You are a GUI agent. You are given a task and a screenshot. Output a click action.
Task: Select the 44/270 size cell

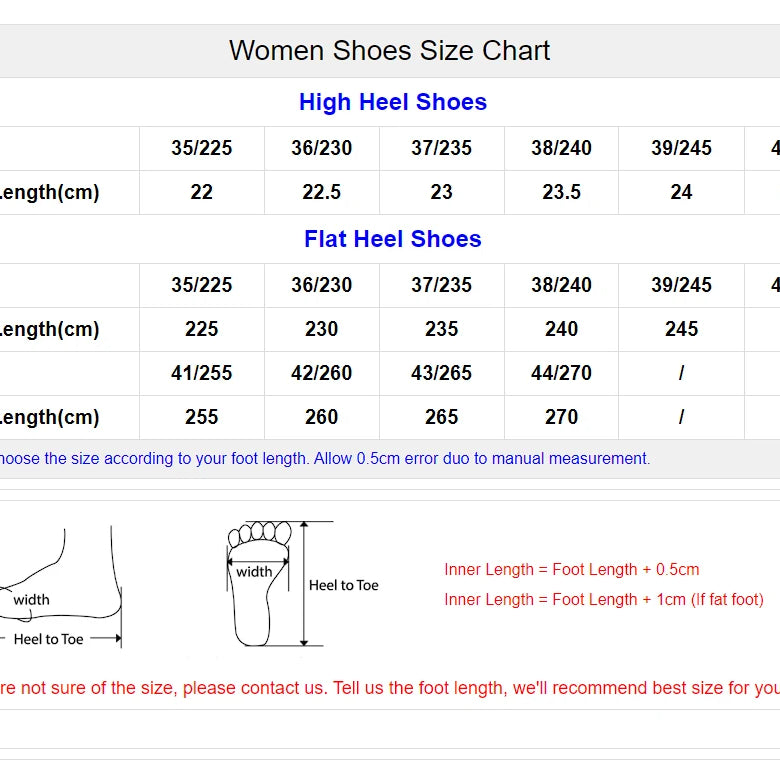(x=561, y=373)
